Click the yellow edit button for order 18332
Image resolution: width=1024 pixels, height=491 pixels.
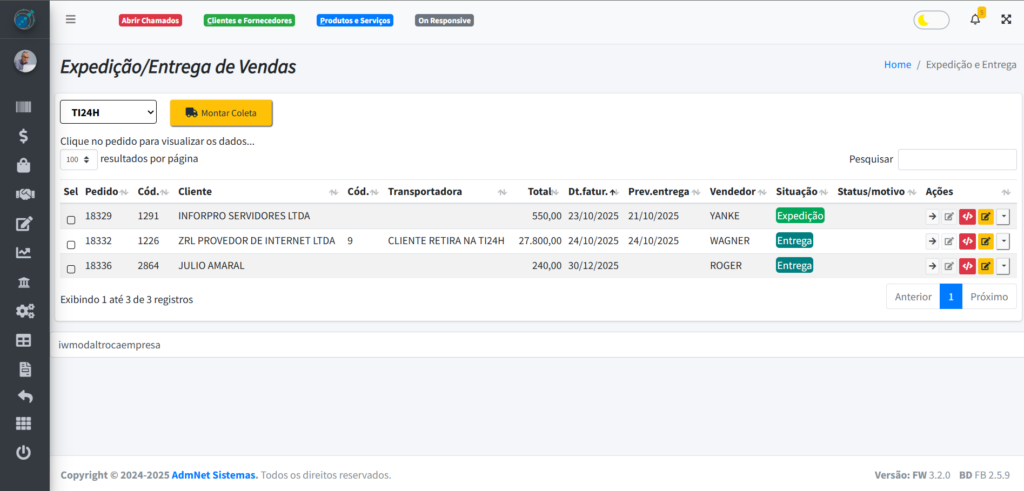985,241
